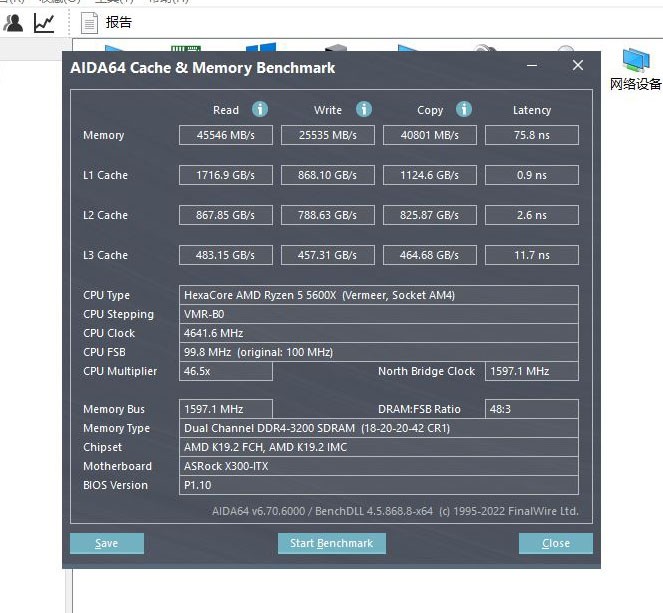Minimize the AIDA64 benchmark window
Image resolution: width=663 pixels, height=613 pixels.
coord(532,66)
